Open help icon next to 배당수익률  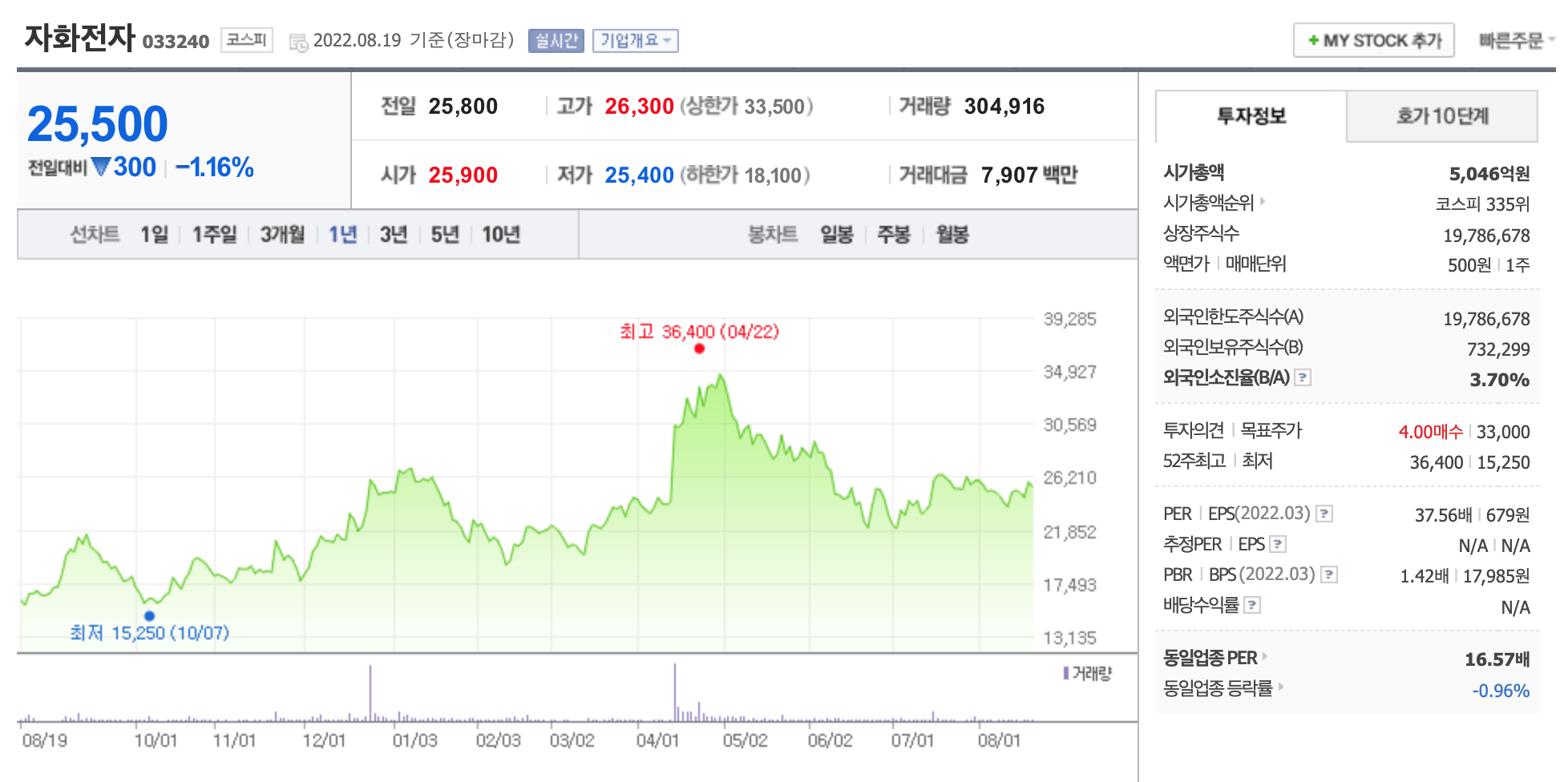(1252, 605)
